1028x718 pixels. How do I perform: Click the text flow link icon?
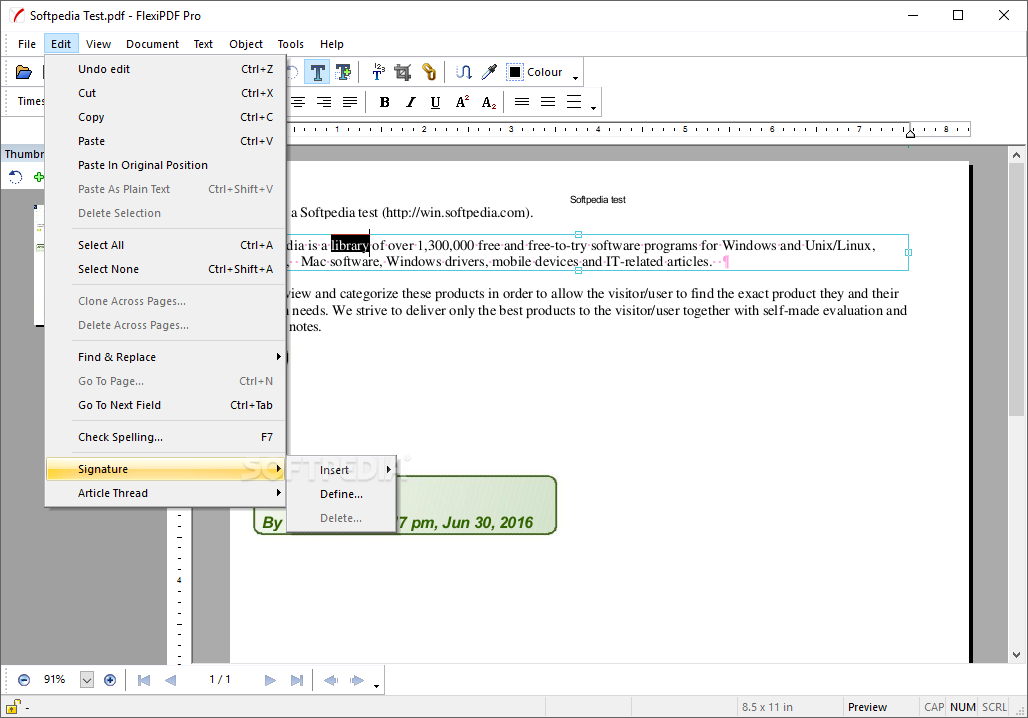464,72
